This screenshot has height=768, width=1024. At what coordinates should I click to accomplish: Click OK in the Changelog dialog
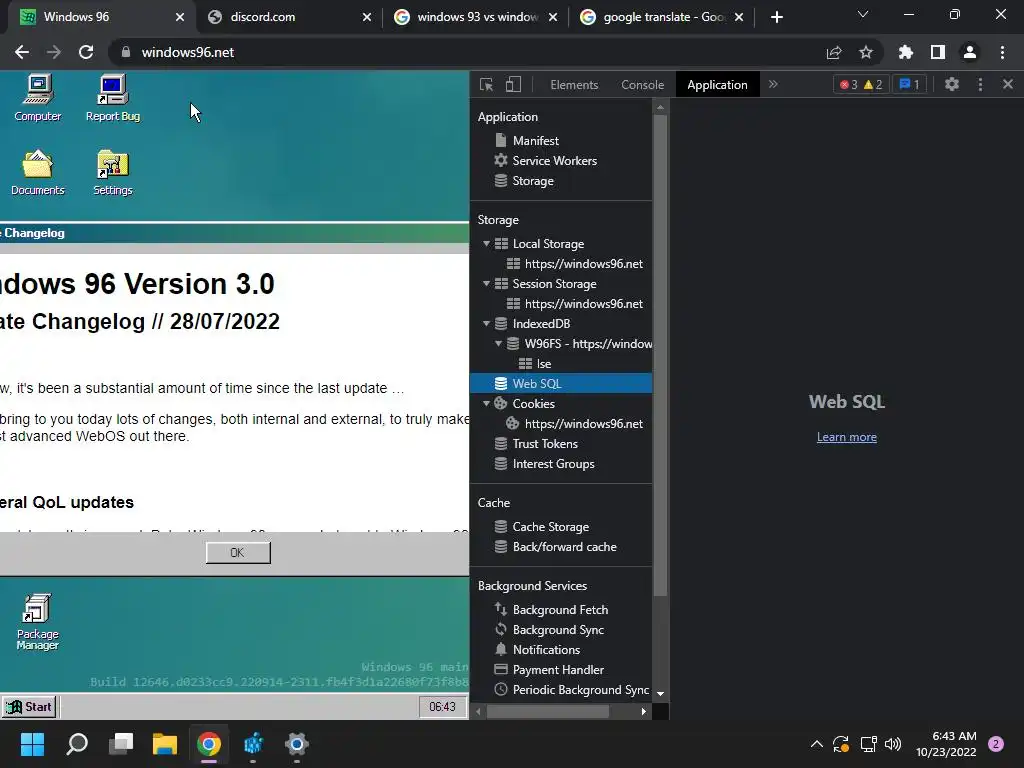pos(238,552)
